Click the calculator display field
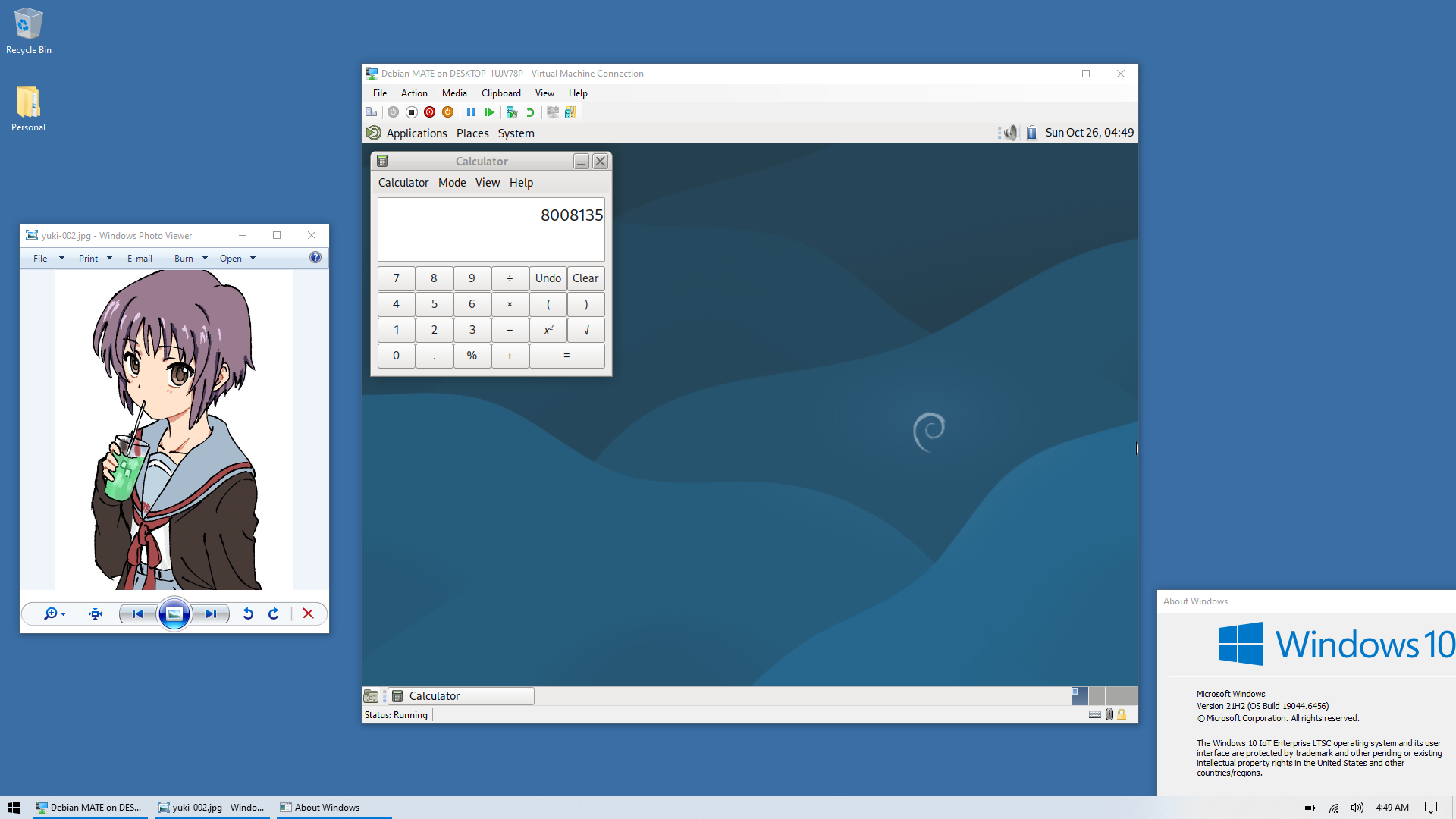Image resolution: width=1456 pixels, height=819 pixels. point(491,229)
